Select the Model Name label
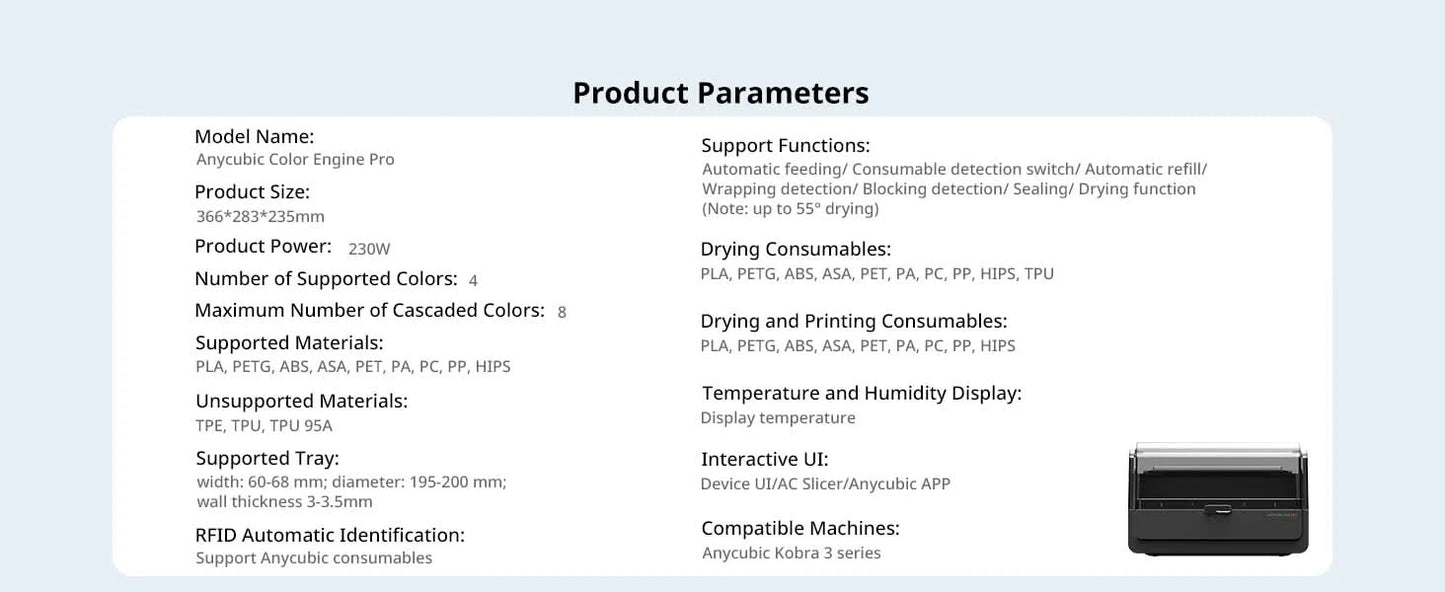The width and height of the screenshot is (1445, 592). click(x=254, y=136)
